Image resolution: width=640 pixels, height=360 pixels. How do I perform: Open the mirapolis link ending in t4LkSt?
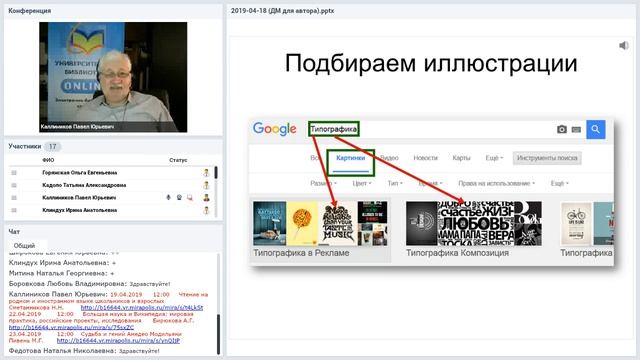coord(142,307)
